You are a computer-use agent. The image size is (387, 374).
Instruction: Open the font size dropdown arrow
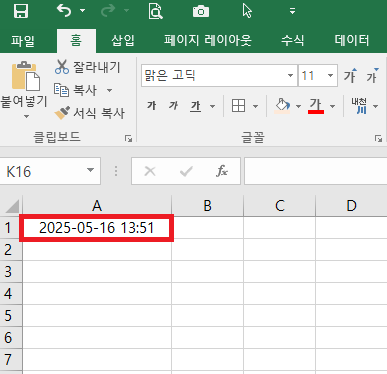(x=330, y=76)
